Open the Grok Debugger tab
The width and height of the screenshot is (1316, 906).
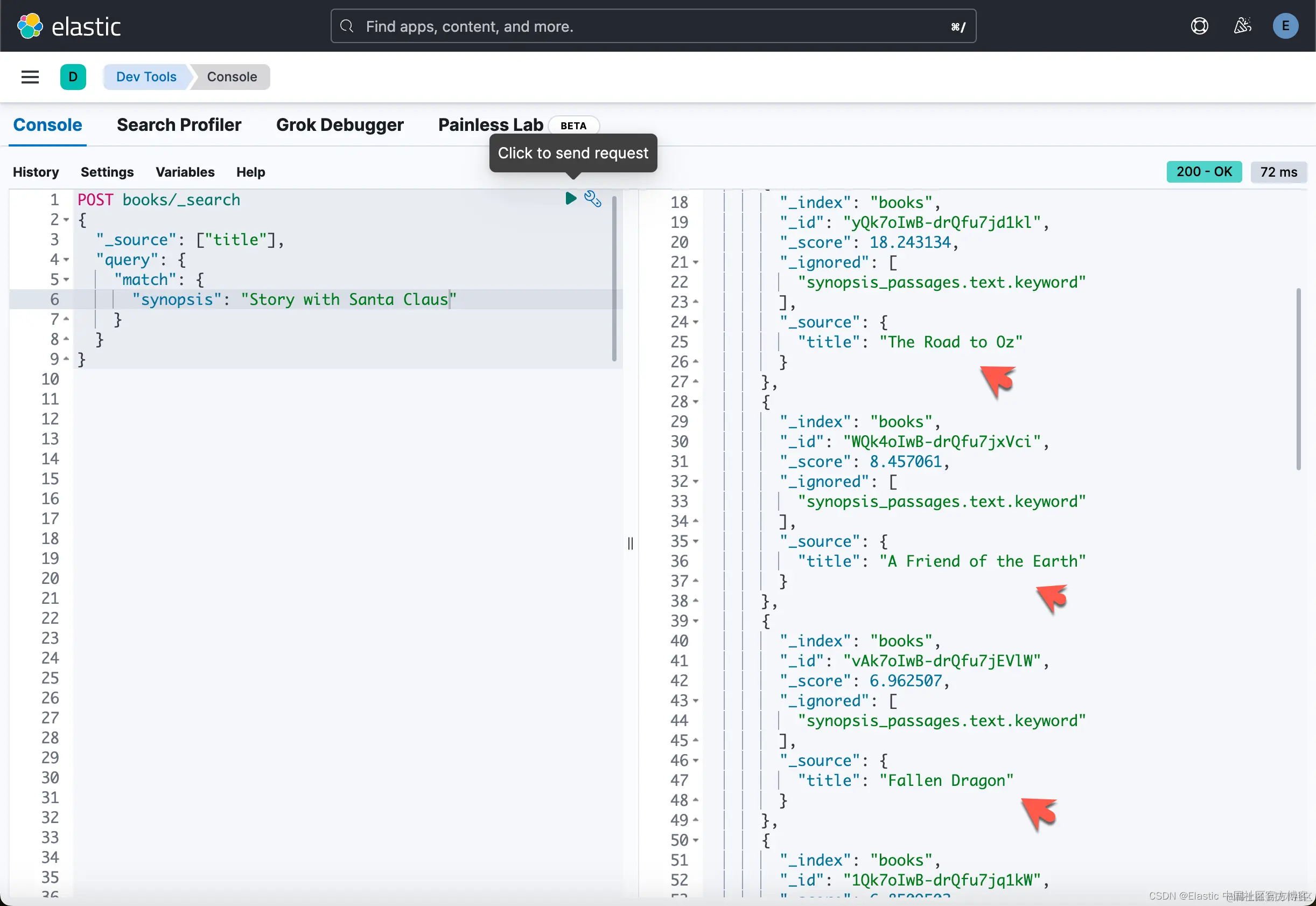coord(339,125)
